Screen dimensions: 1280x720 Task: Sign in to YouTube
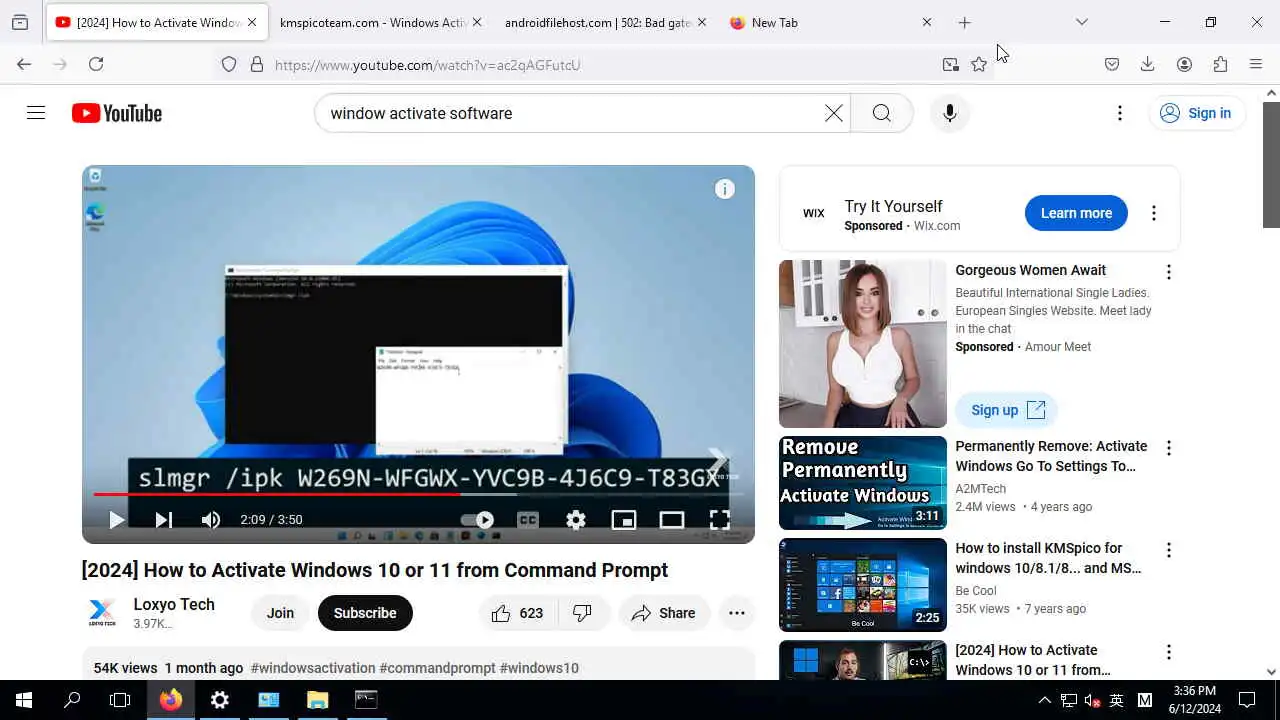pyautogui.click(x=1197, y=113)
